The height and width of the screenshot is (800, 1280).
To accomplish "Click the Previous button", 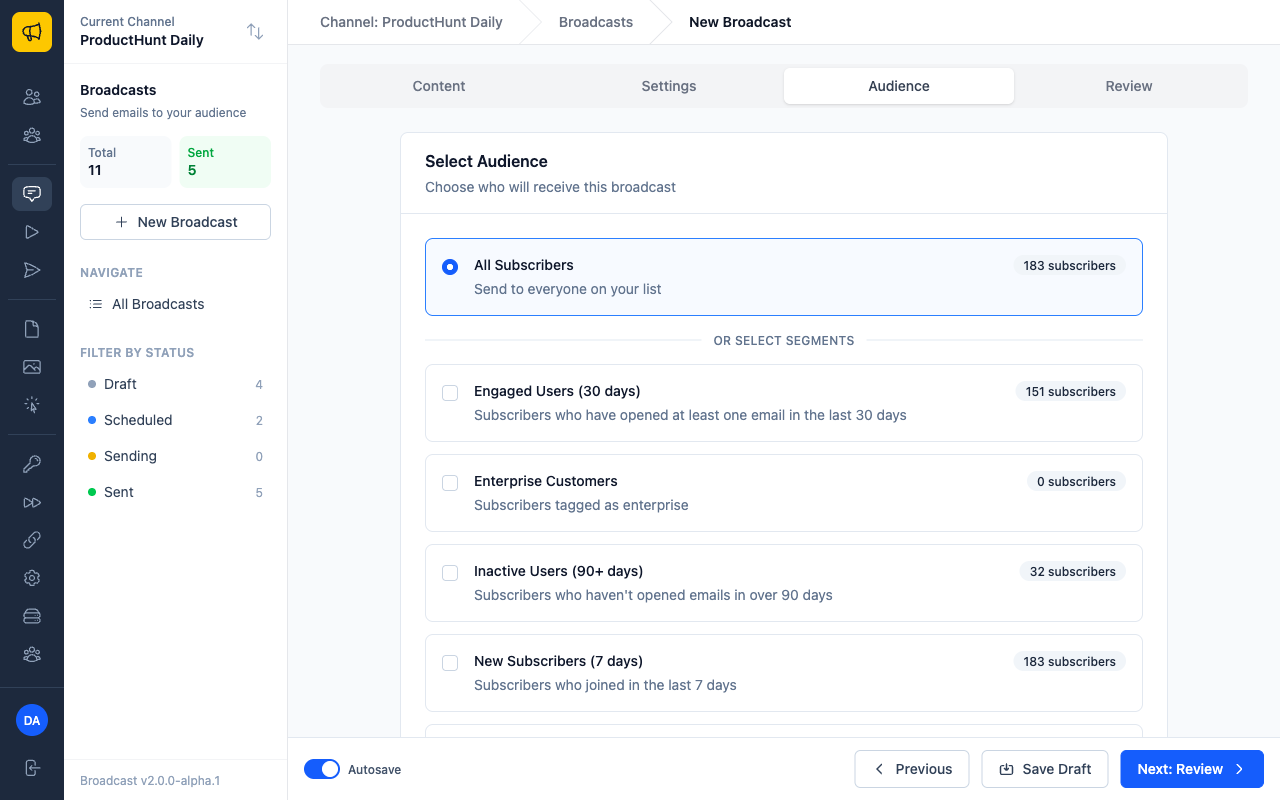I will pos(912,769).
